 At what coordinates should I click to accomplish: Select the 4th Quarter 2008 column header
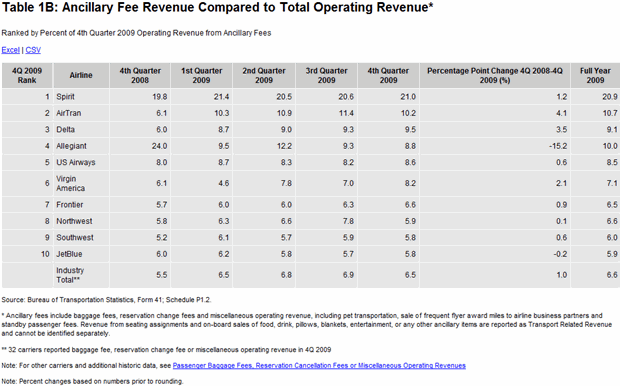(x=140, y=76)
